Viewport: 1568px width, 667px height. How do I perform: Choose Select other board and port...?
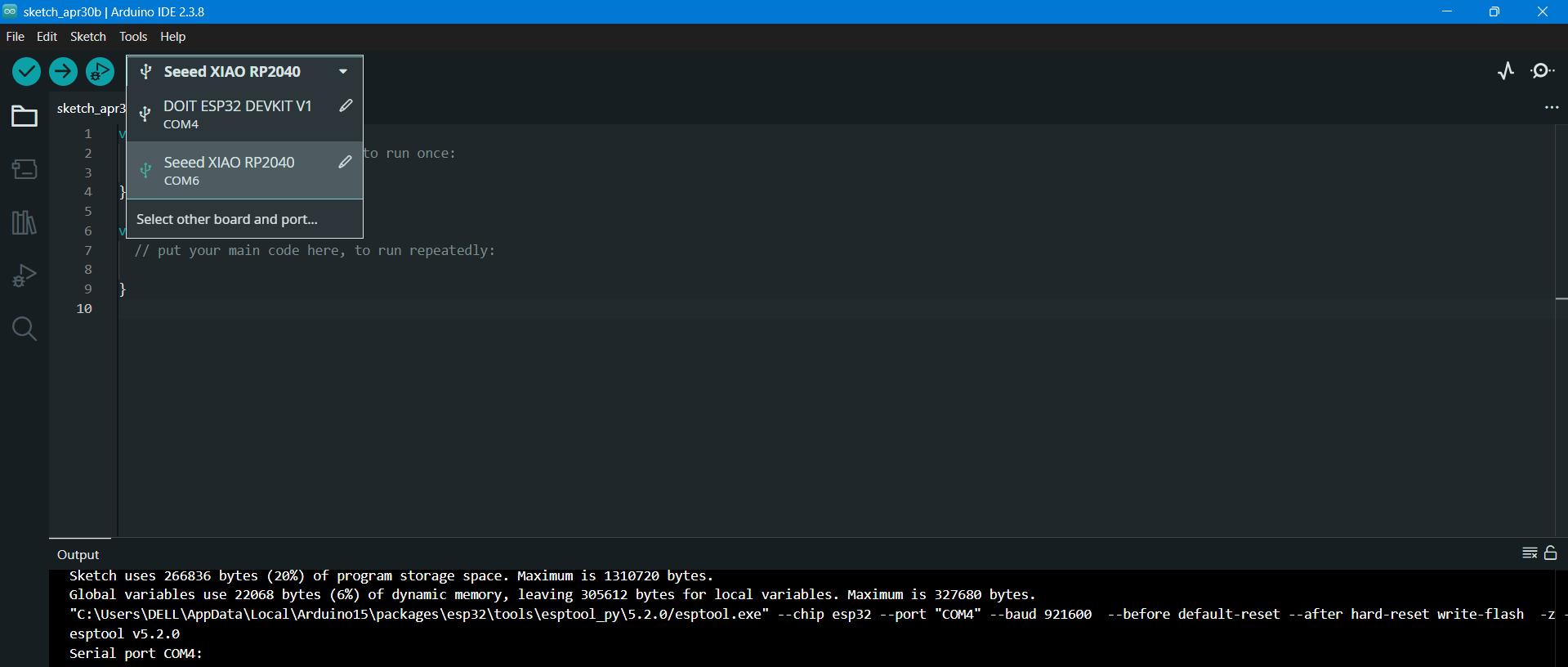click(x=244, y=219)
